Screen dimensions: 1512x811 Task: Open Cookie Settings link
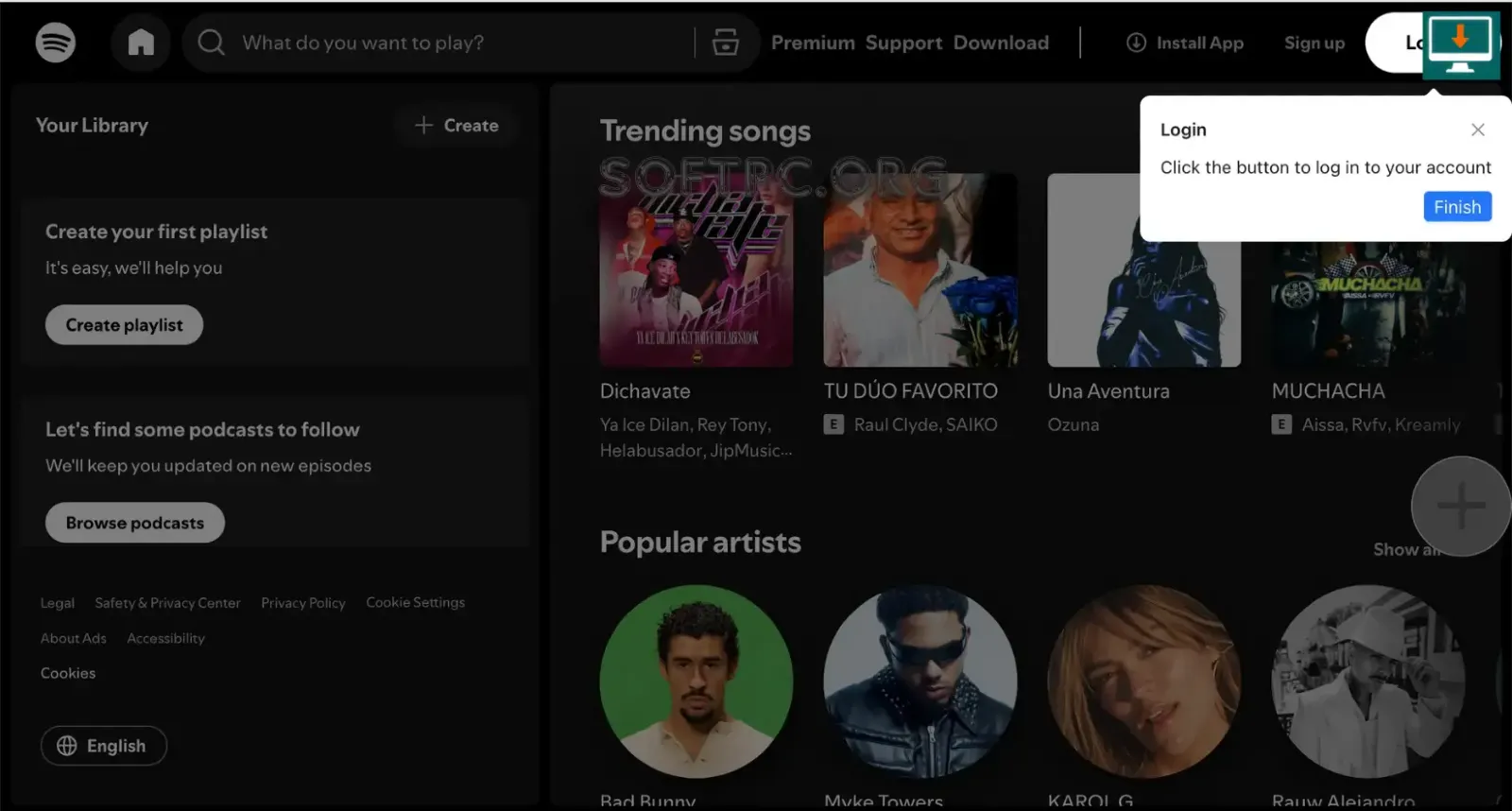416,602
